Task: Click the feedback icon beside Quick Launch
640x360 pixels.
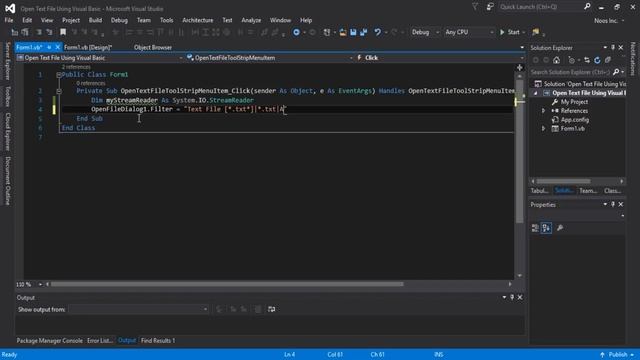Action: tap(490, 7)
